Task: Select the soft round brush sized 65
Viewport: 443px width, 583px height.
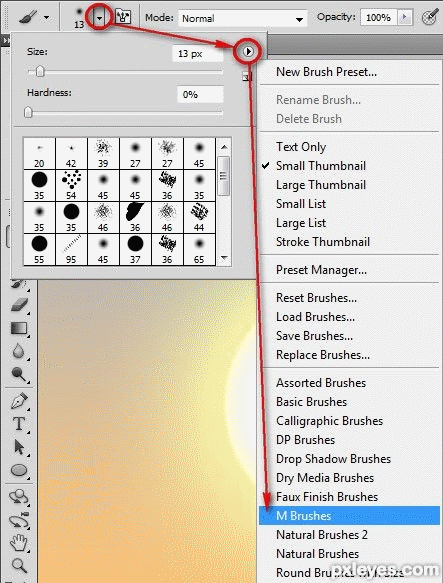Action: pos(199,249)
